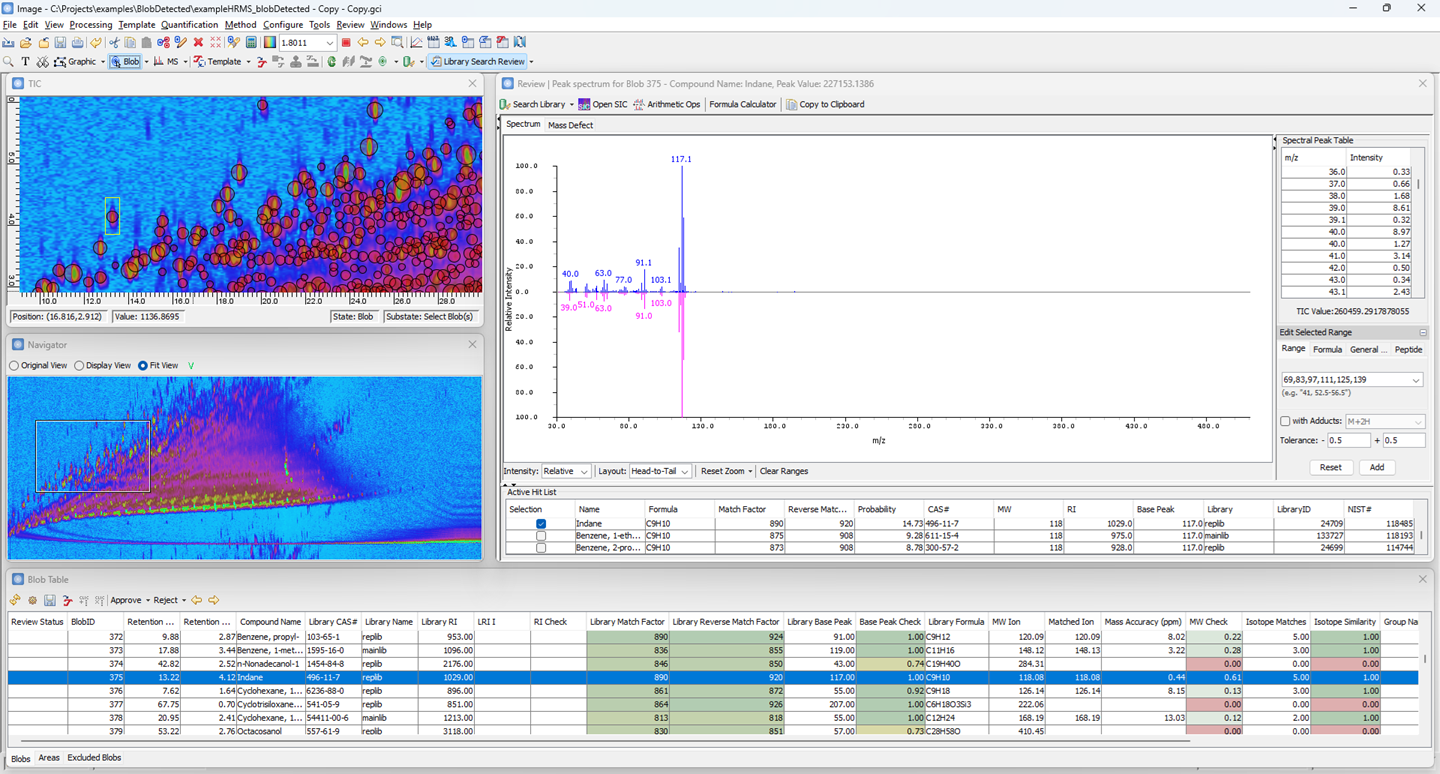Viewport: 1440px width, 774px height.
Task: Open the Layout Head-to-Tail dropdown
Action: click(x=660, y=471)
